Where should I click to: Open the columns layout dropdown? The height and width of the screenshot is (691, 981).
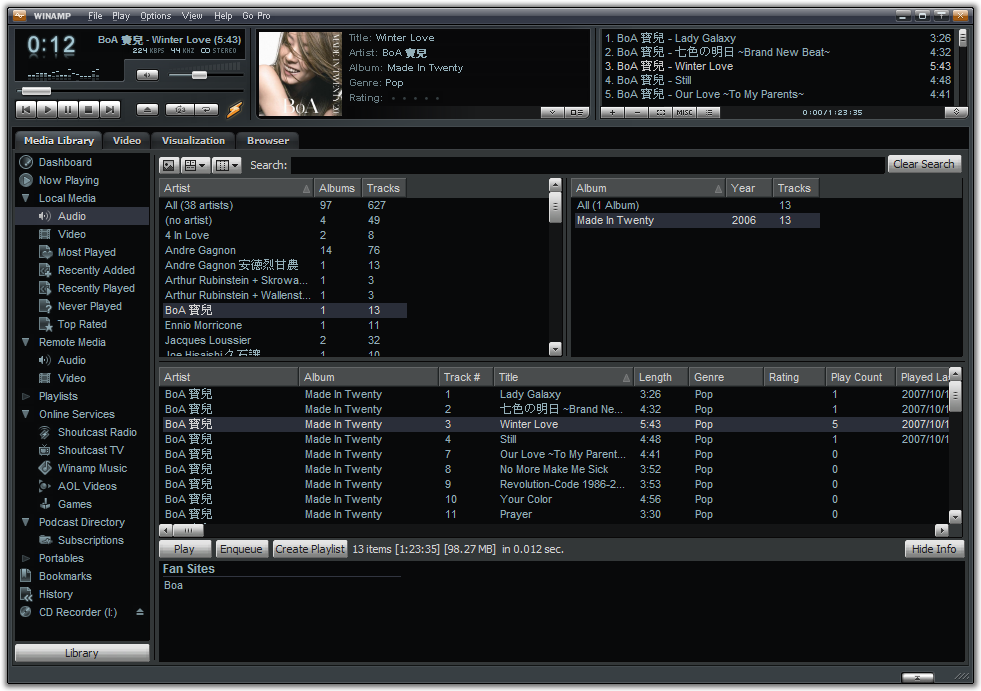(226, 165)
